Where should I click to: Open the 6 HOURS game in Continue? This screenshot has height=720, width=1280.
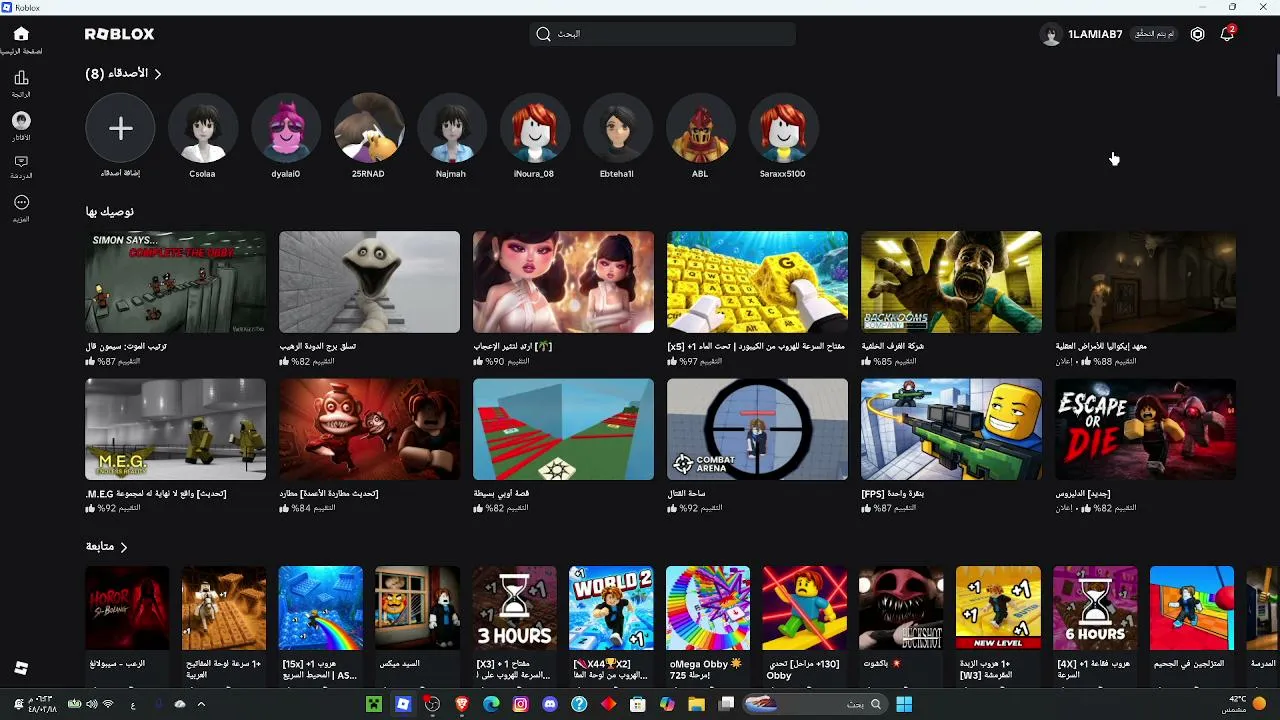(1095, 608)
